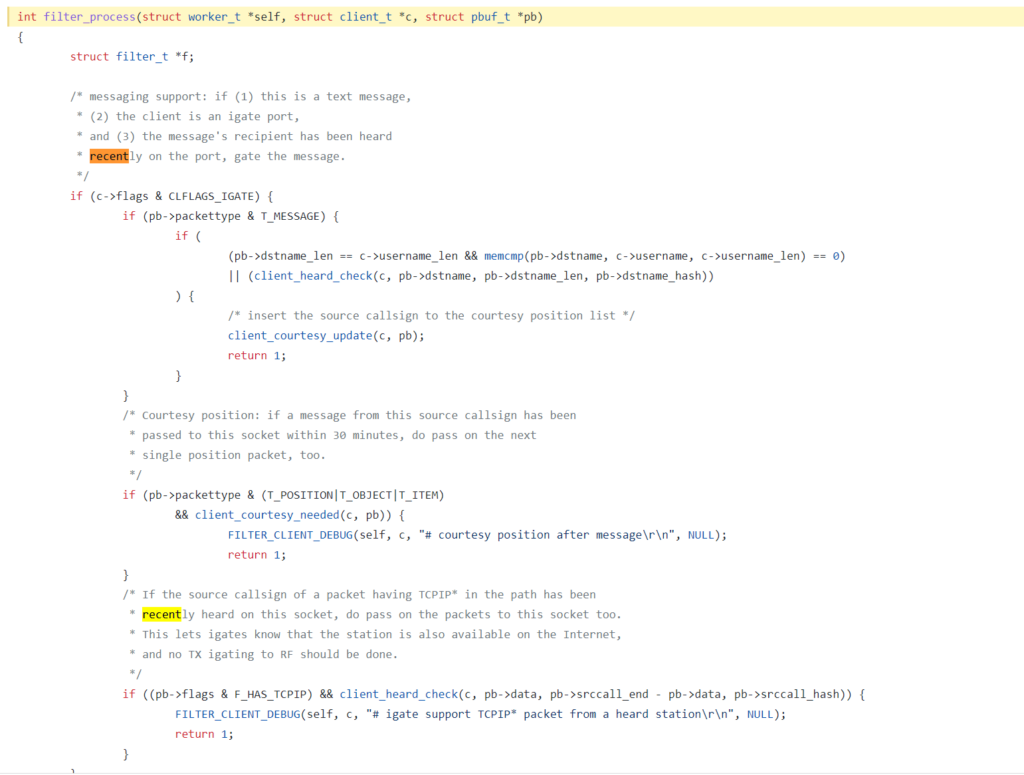
Task: Click the 'and no TX igating to RF' comment
Action: click(263, 654)
